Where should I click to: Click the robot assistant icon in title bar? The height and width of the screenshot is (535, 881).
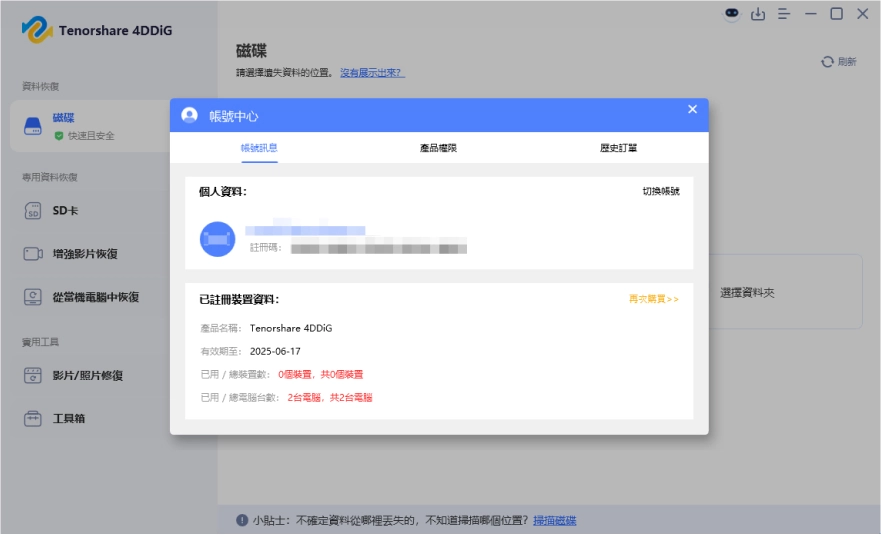732,13
